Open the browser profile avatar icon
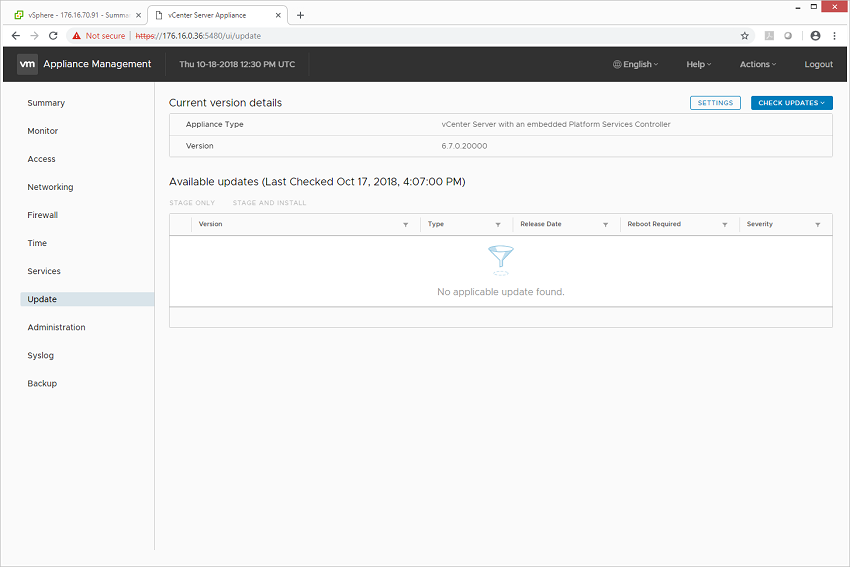Screen dimensions: 850x567 pos(815,36)
